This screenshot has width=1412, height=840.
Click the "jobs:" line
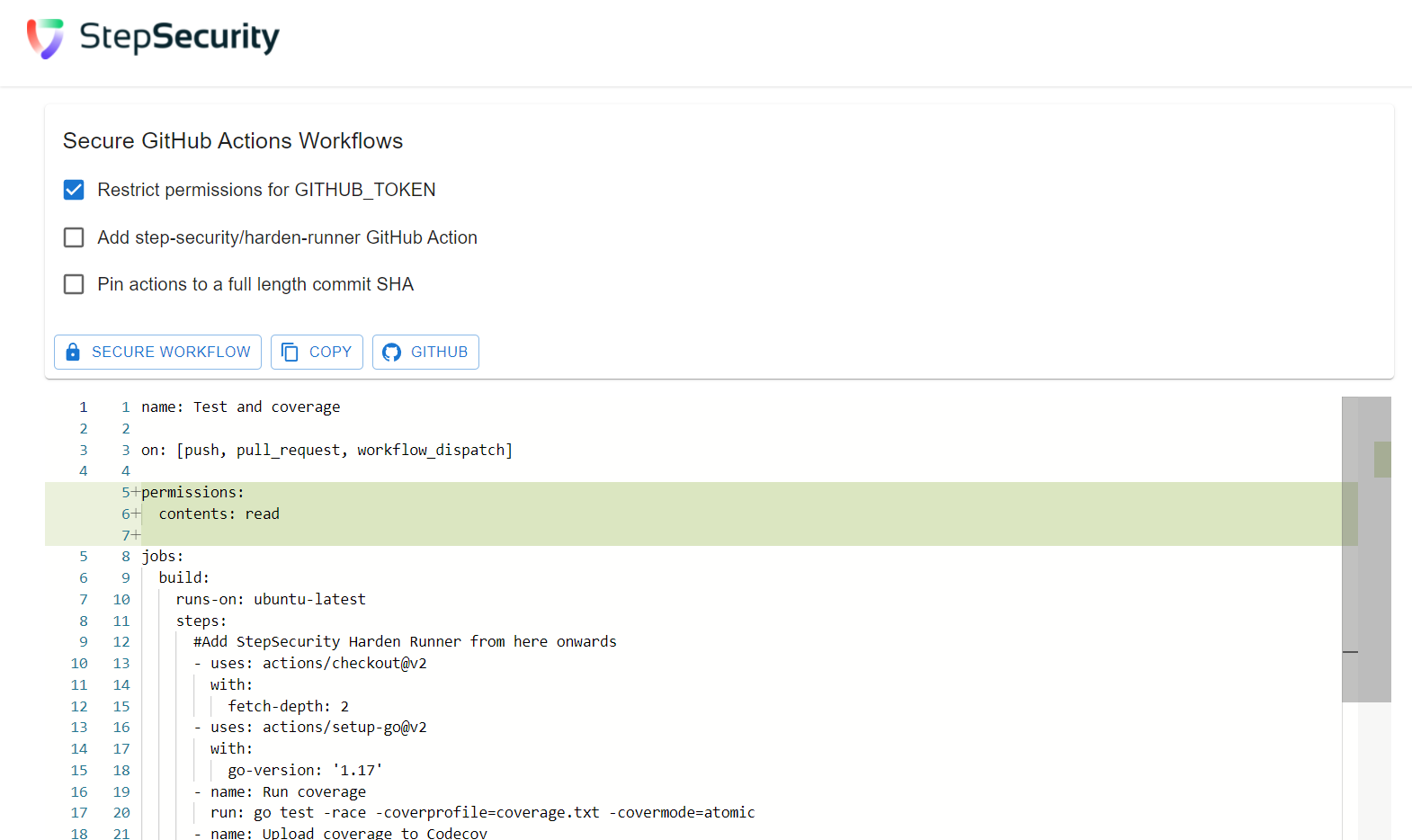click(163, 556)
